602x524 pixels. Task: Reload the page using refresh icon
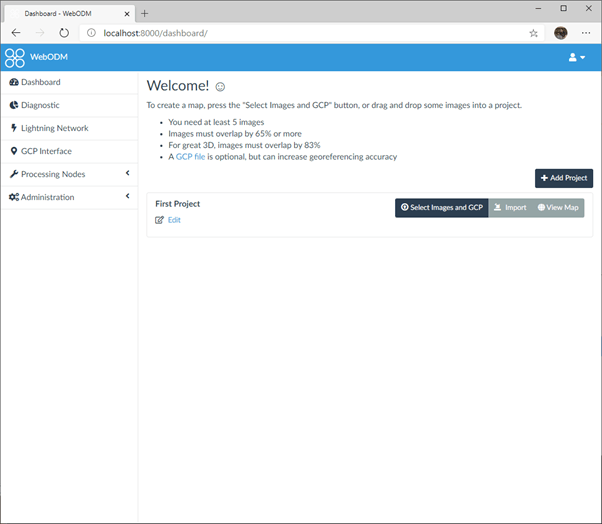tap(64, 32)
